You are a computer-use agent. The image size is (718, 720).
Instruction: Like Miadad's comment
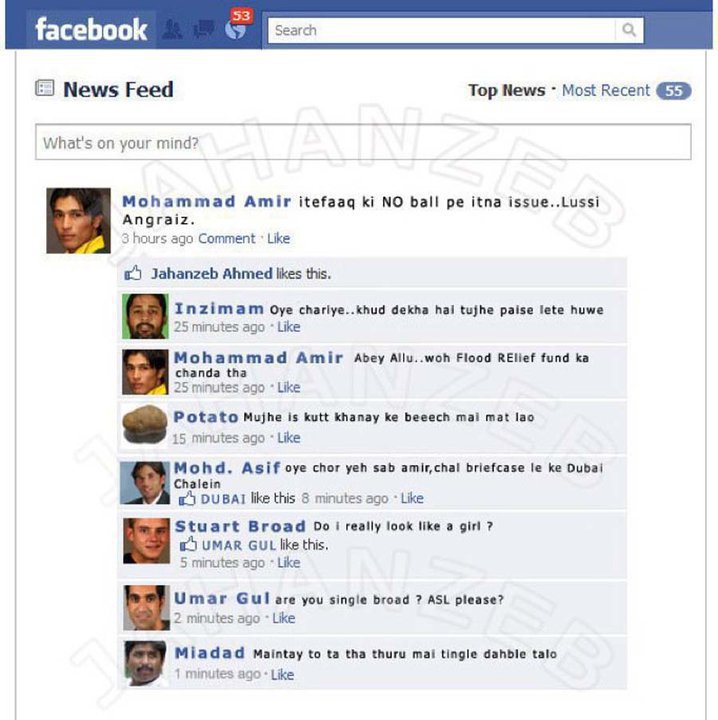282,675
